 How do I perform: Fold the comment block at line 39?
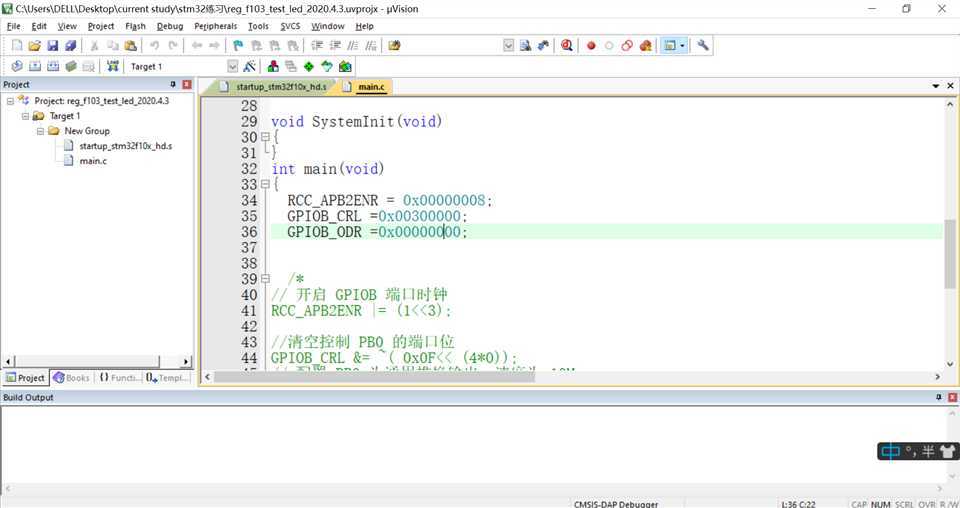265,278
